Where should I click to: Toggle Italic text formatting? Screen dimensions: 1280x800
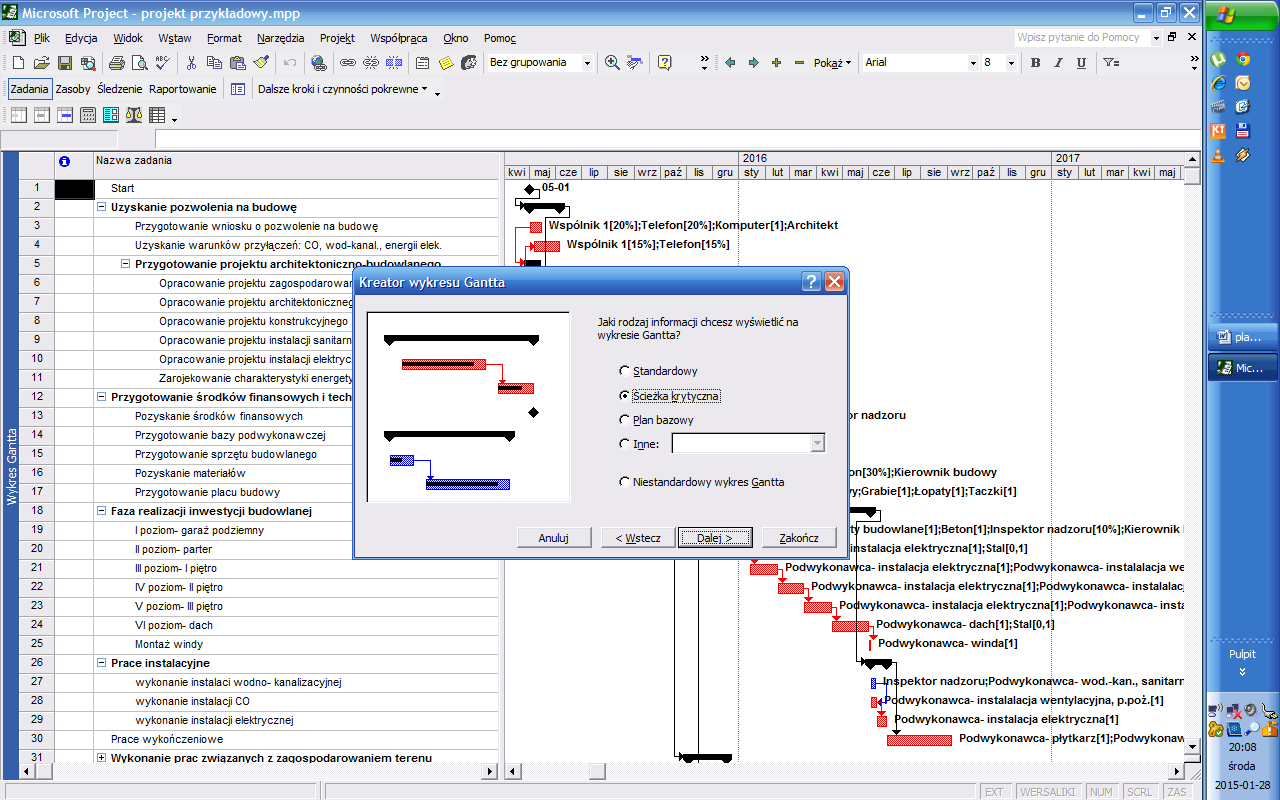click(x=1059, y=63)
